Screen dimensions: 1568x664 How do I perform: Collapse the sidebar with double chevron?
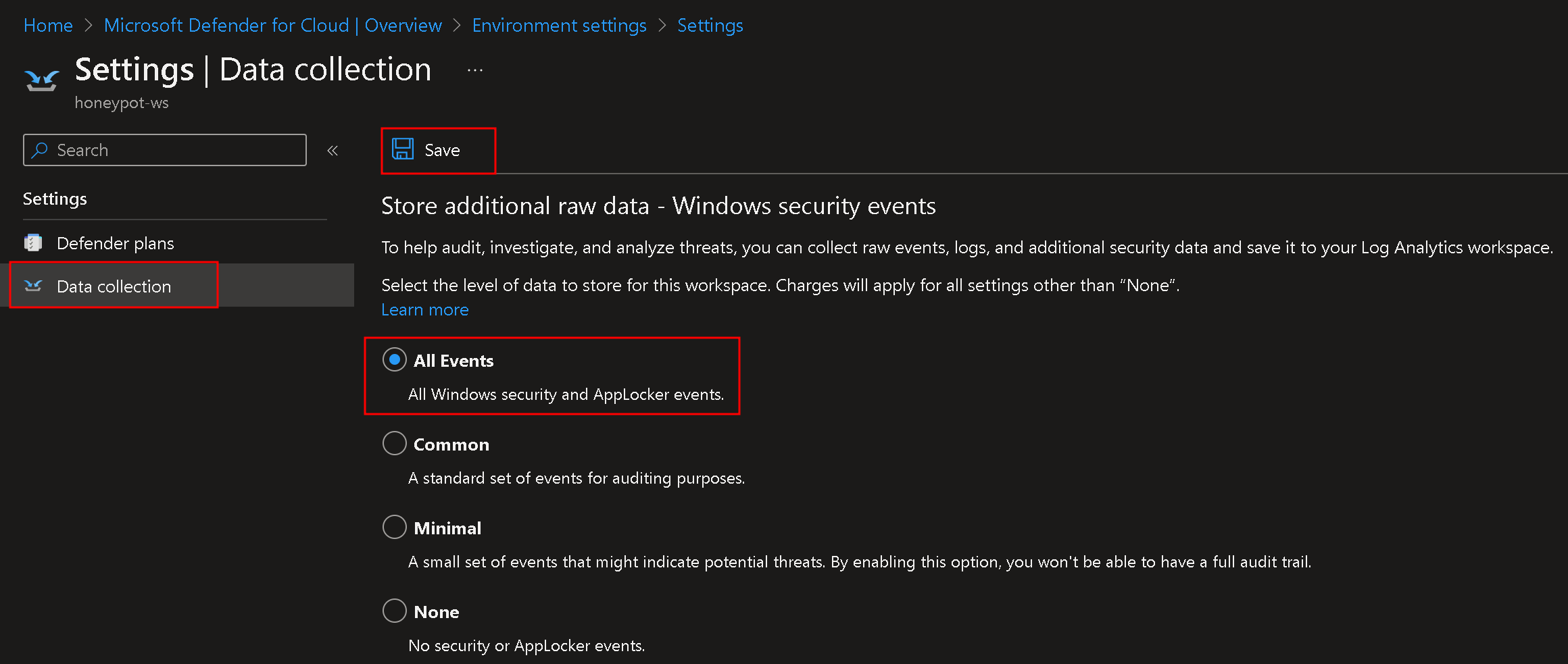point(333,151)
